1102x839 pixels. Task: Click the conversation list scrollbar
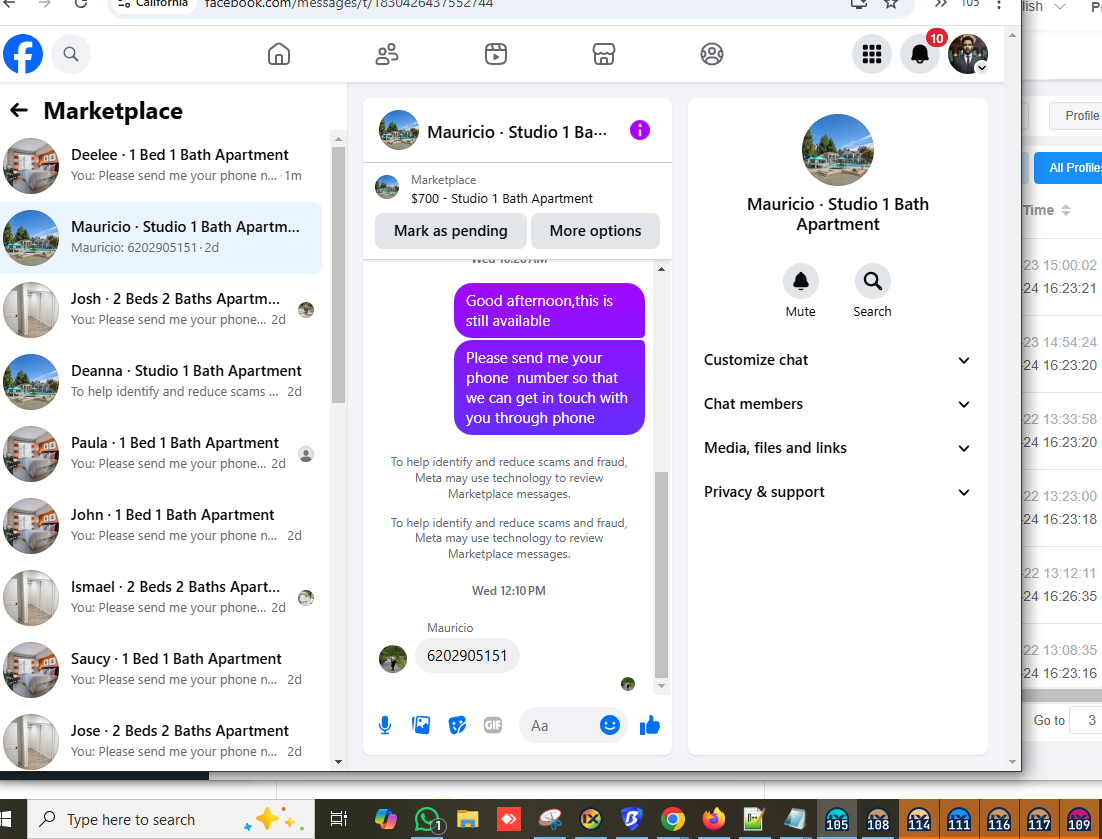(x=338, y=274)
